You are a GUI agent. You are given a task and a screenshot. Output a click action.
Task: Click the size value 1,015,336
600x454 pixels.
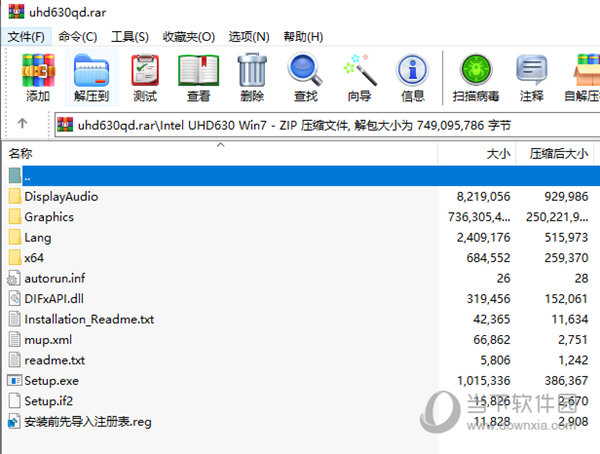point(484,381)
